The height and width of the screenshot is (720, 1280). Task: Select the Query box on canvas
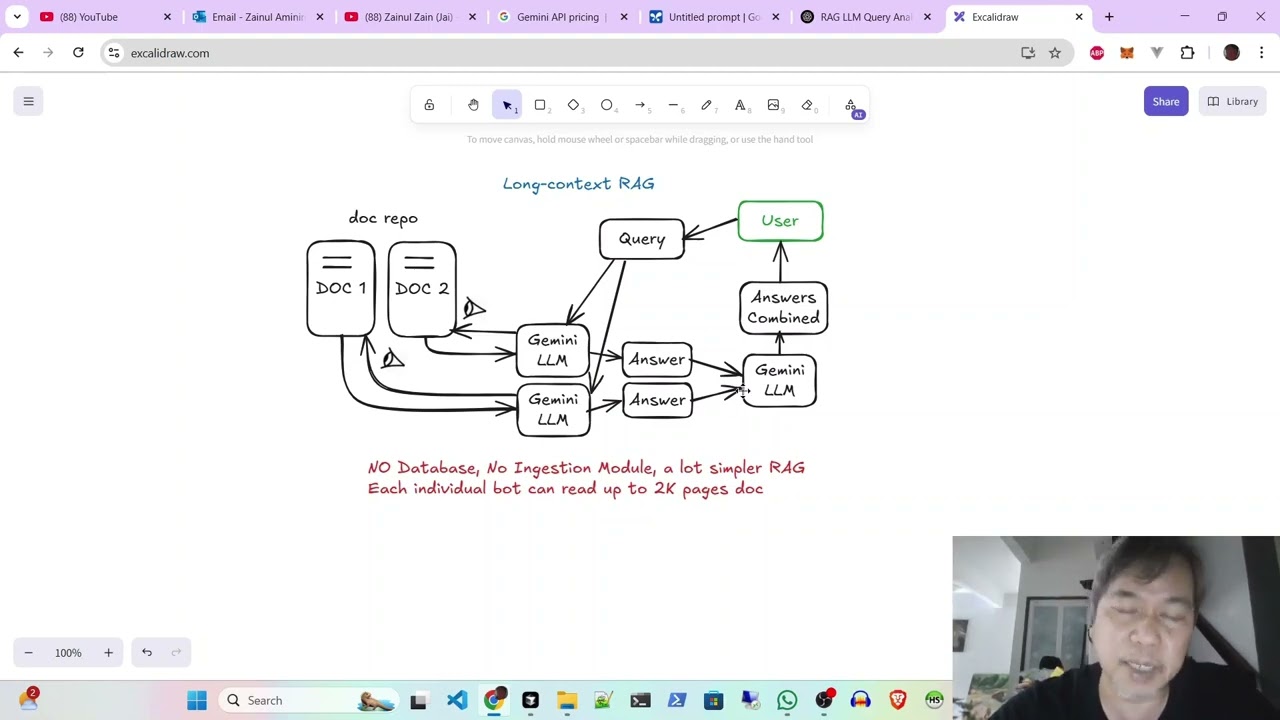click(642, 239)
